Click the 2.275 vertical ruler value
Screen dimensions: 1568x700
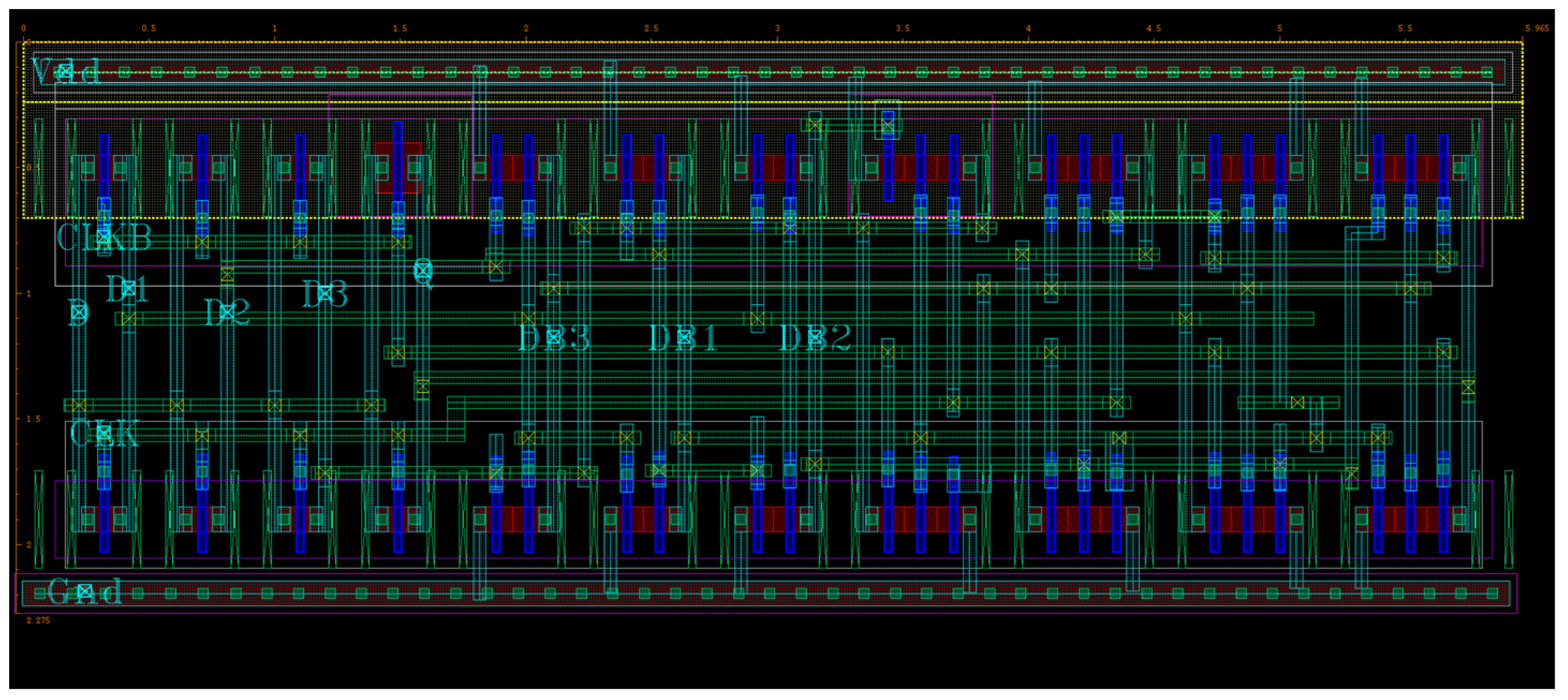pos(38,620)
